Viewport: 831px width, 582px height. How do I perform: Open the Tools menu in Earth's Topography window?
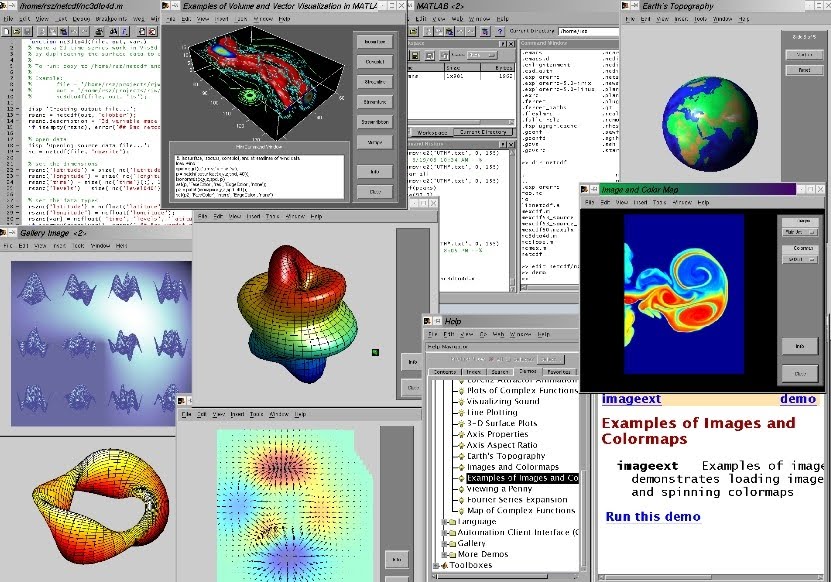pos(701,19)
